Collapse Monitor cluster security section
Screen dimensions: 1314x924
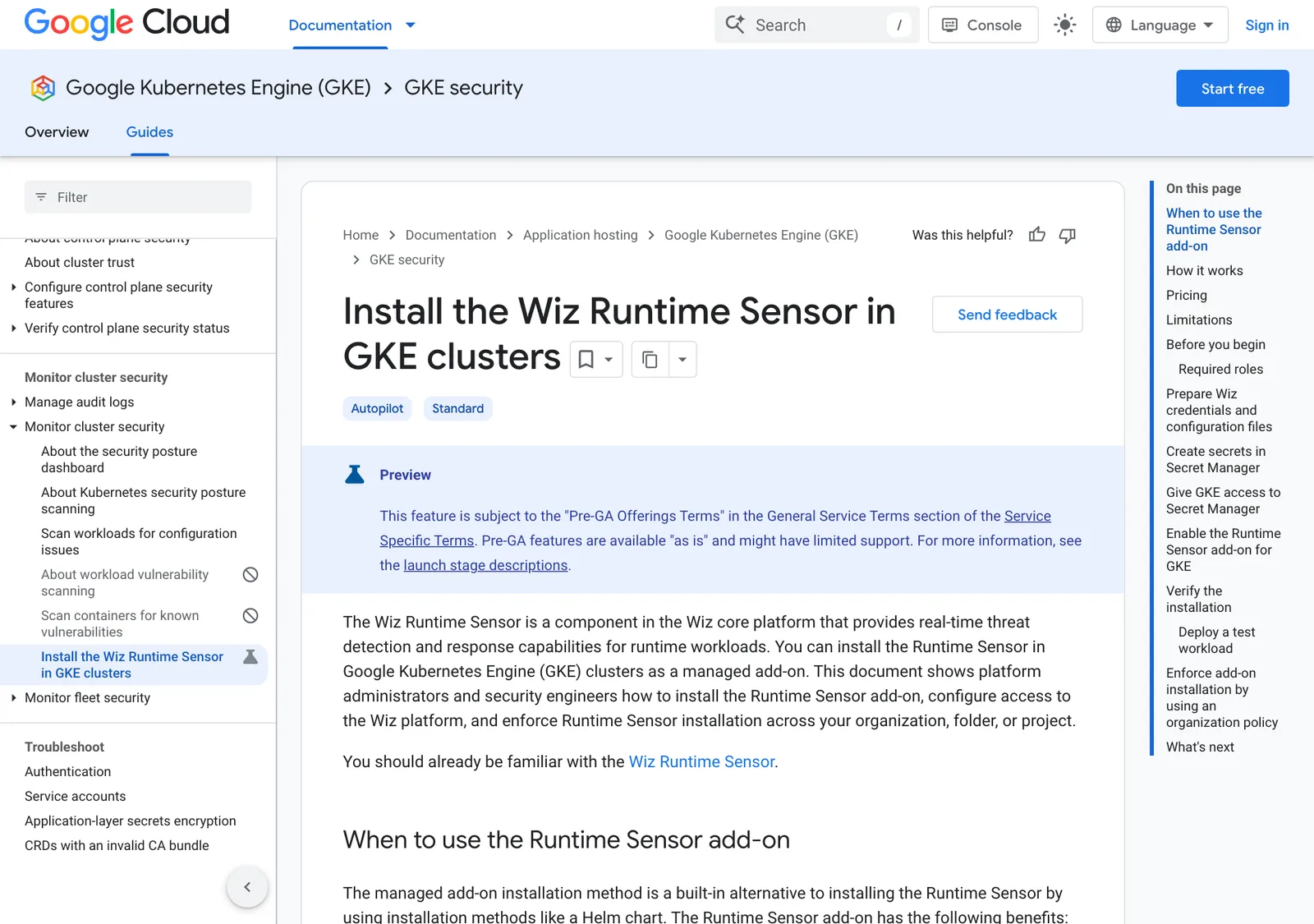pyautogui.click(x=13, y=426)
